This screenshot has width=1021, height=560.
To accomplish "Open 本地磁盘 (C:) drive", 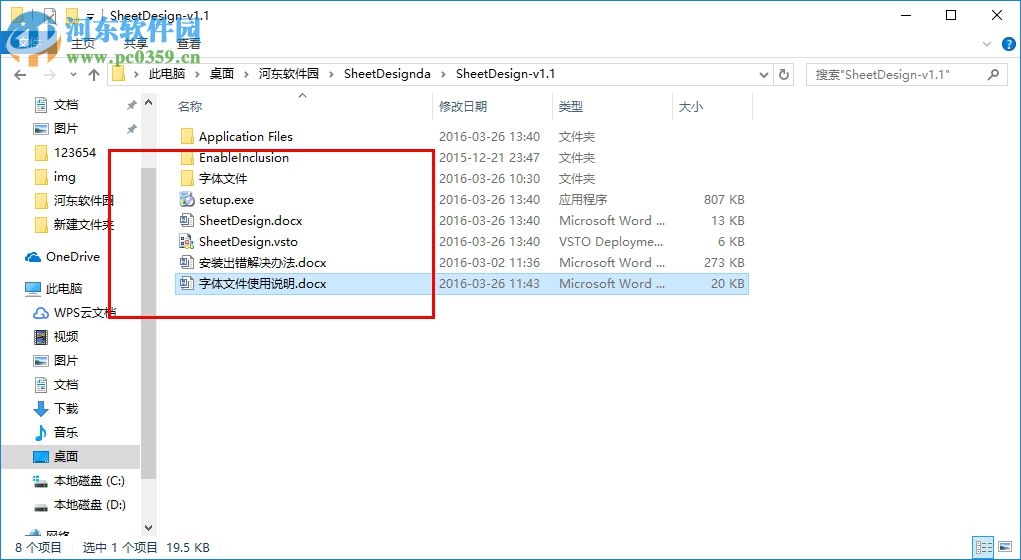I will pos(79,481).
